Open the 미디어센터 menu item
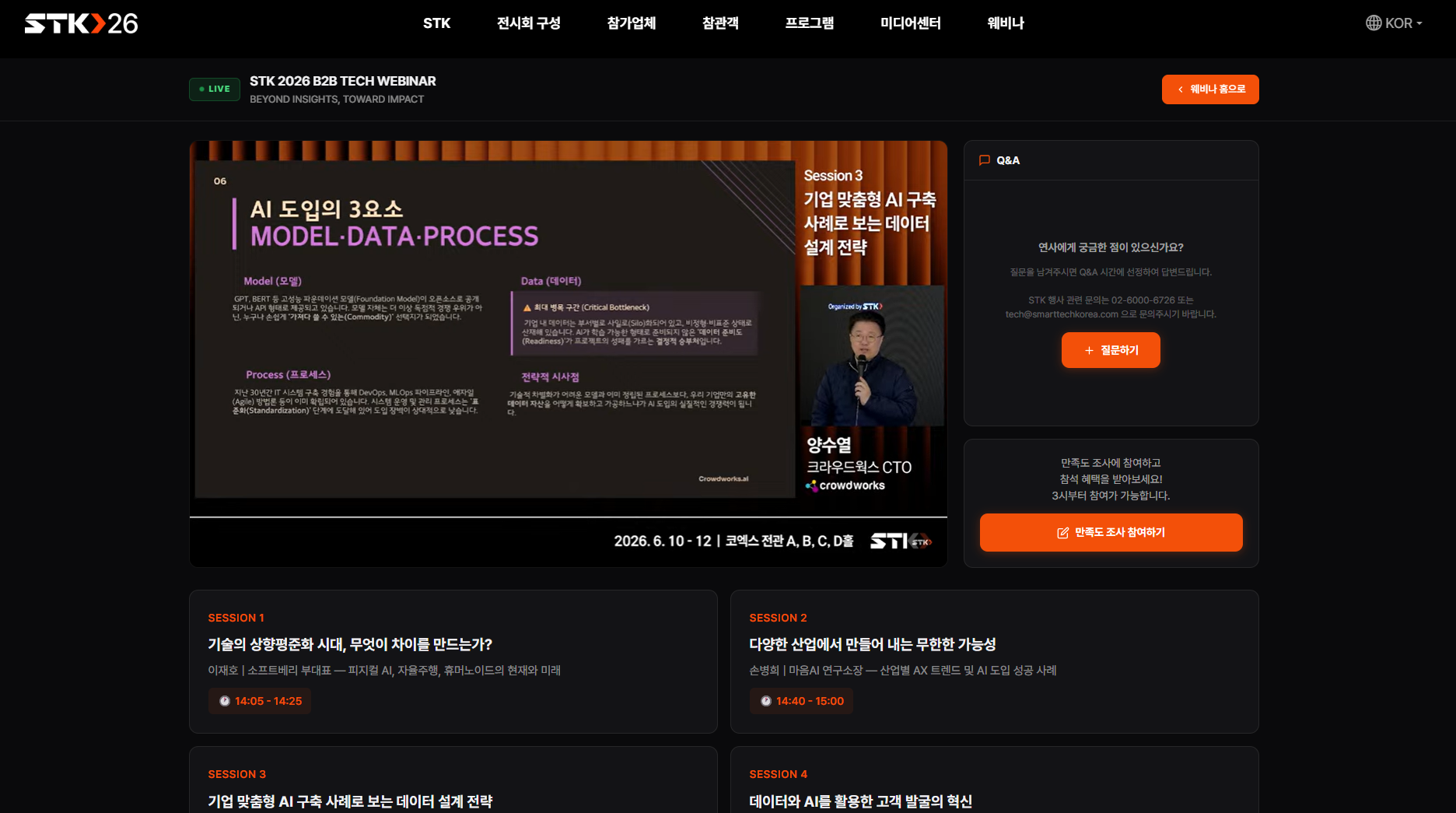This screenshot has width=1456, height=813. point(910,23)
